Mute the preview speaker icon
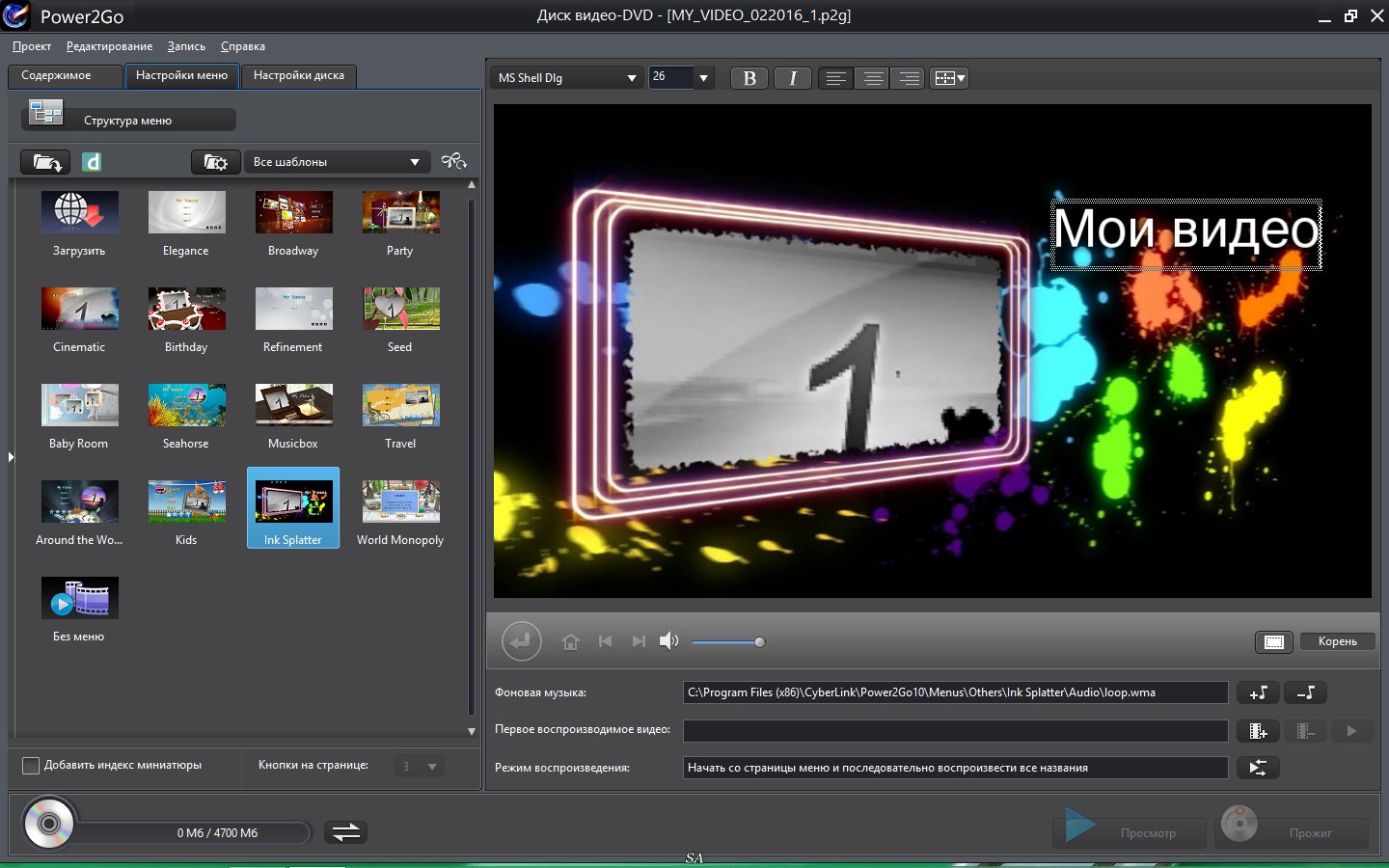Image resolution: width=1389 pixels, height=868 pixels. point(668,641)
